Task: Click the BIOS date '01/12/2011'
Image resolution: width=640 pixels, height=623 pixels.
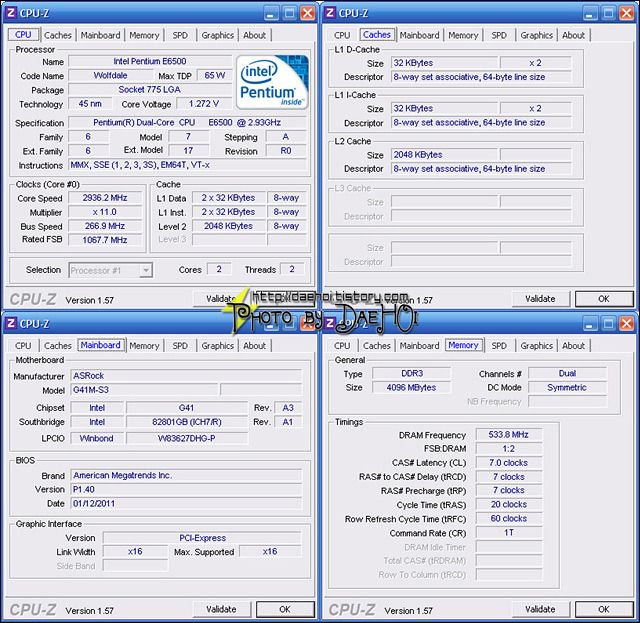Action: [x=186, y=503]
